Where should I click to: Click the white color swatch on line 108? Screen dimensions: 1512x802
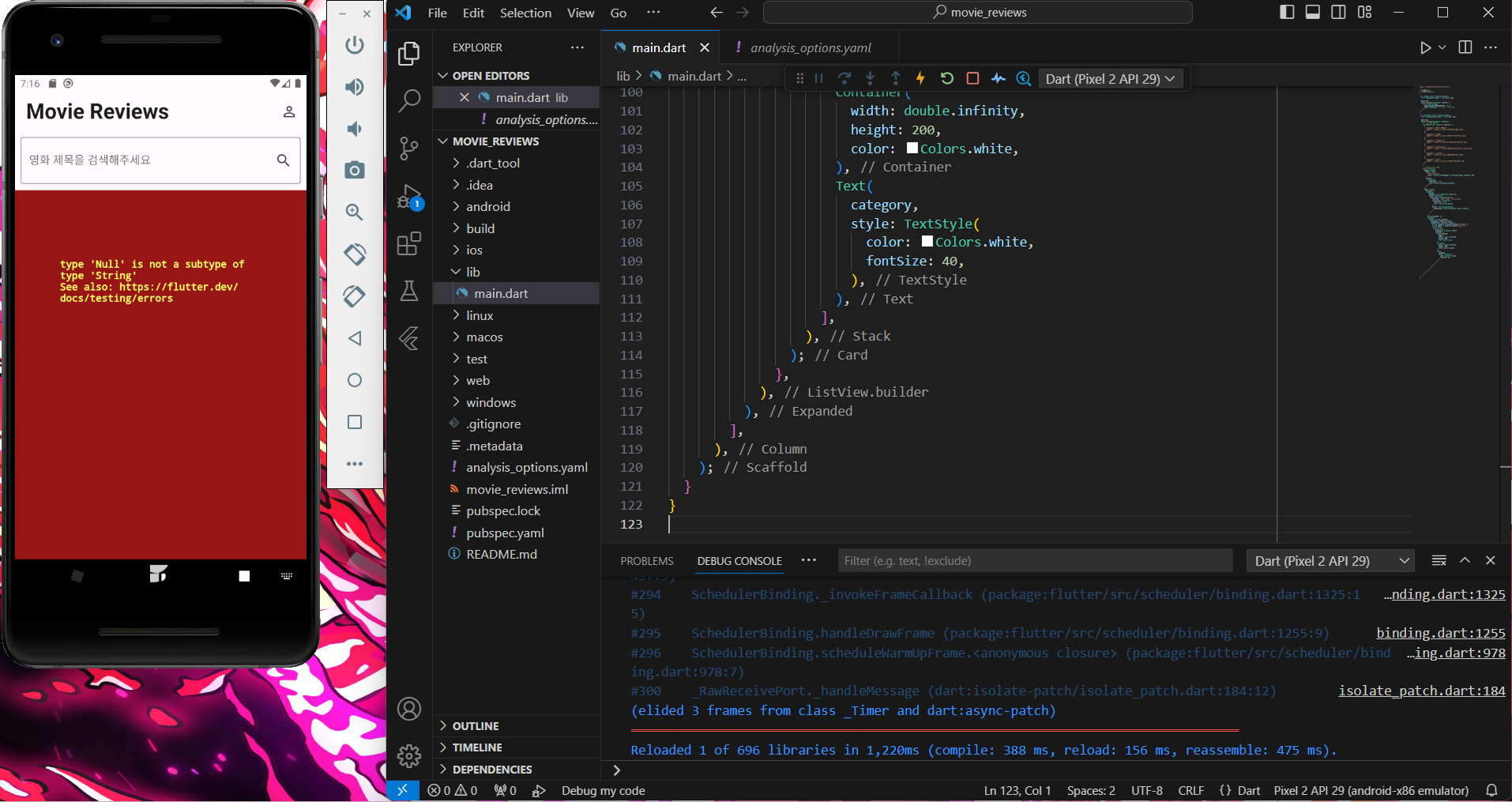coord(927,241)
